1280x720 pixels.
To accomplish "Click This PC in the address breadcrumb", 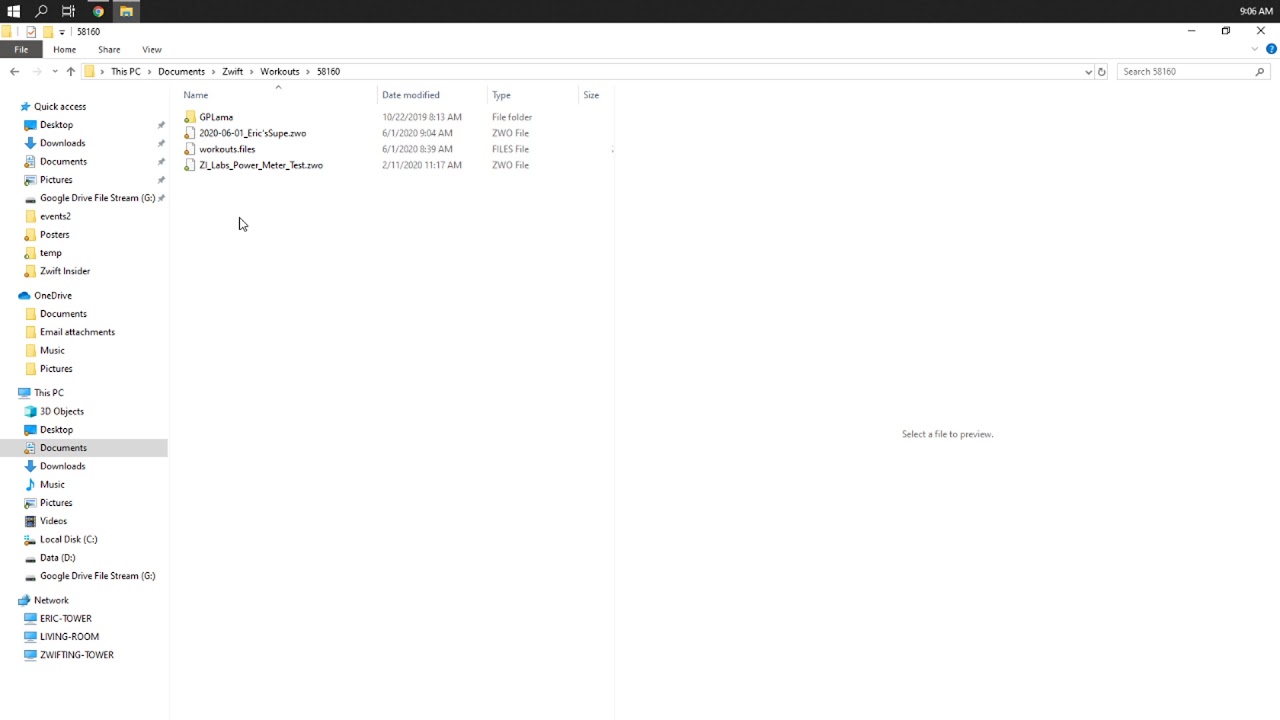I will click(x=126, y=72).
